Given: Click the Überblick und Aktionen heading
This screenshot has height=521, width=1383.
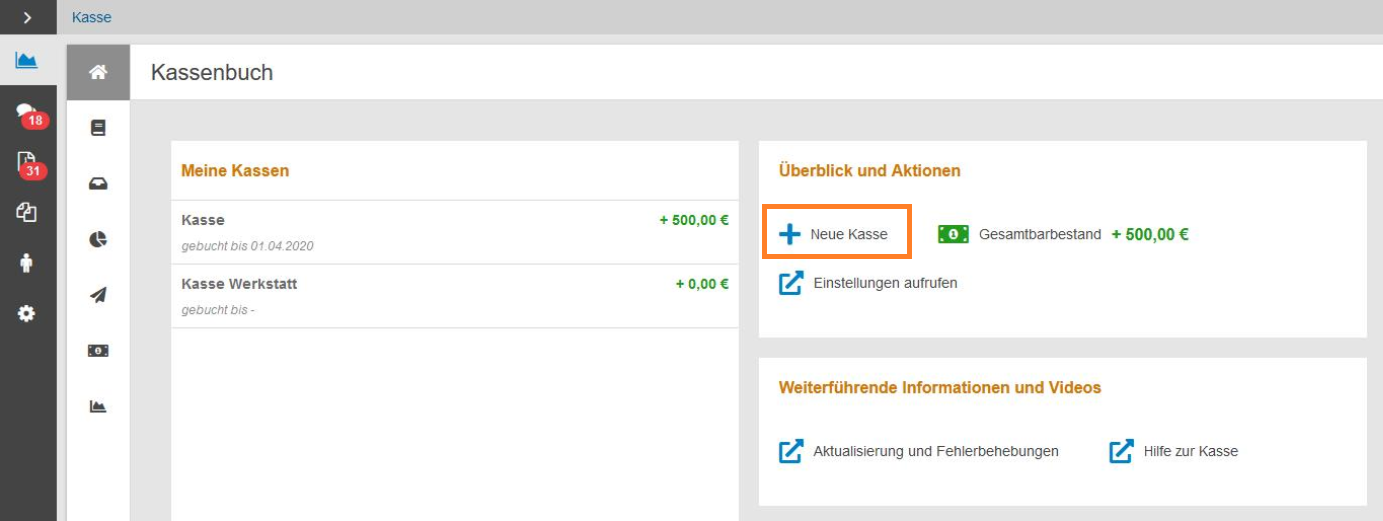Looking at the screenshot, I should 869,171.
